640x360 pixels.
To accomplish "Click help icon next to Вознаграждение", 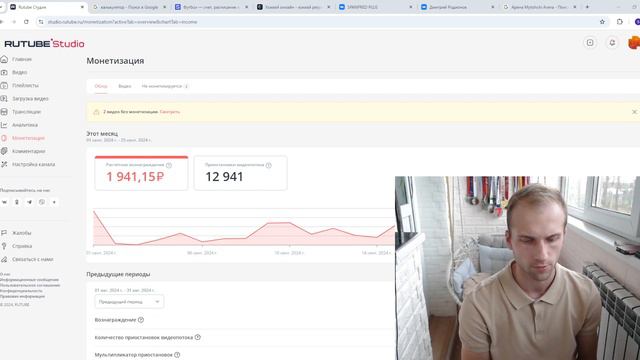I will coord(141,320).
